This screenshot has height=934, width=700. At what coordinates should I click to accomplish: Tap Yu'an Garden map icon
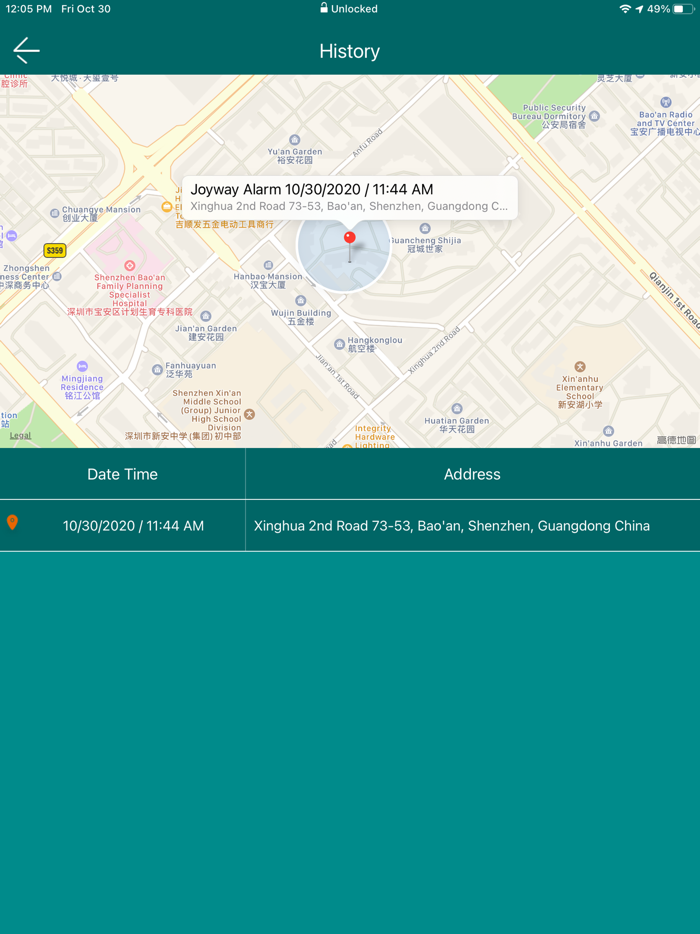[x=294, y=141]
